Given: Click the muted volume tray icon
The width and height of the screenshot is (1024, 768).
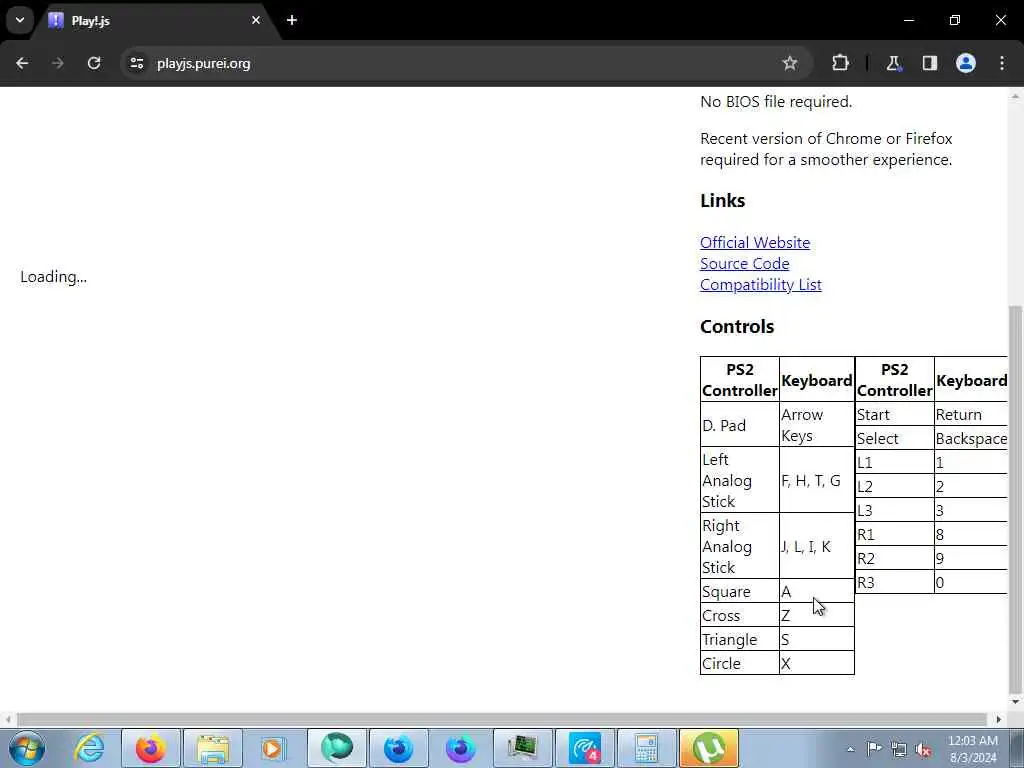Looking at the screenshot, I should [x=923, y=749].
